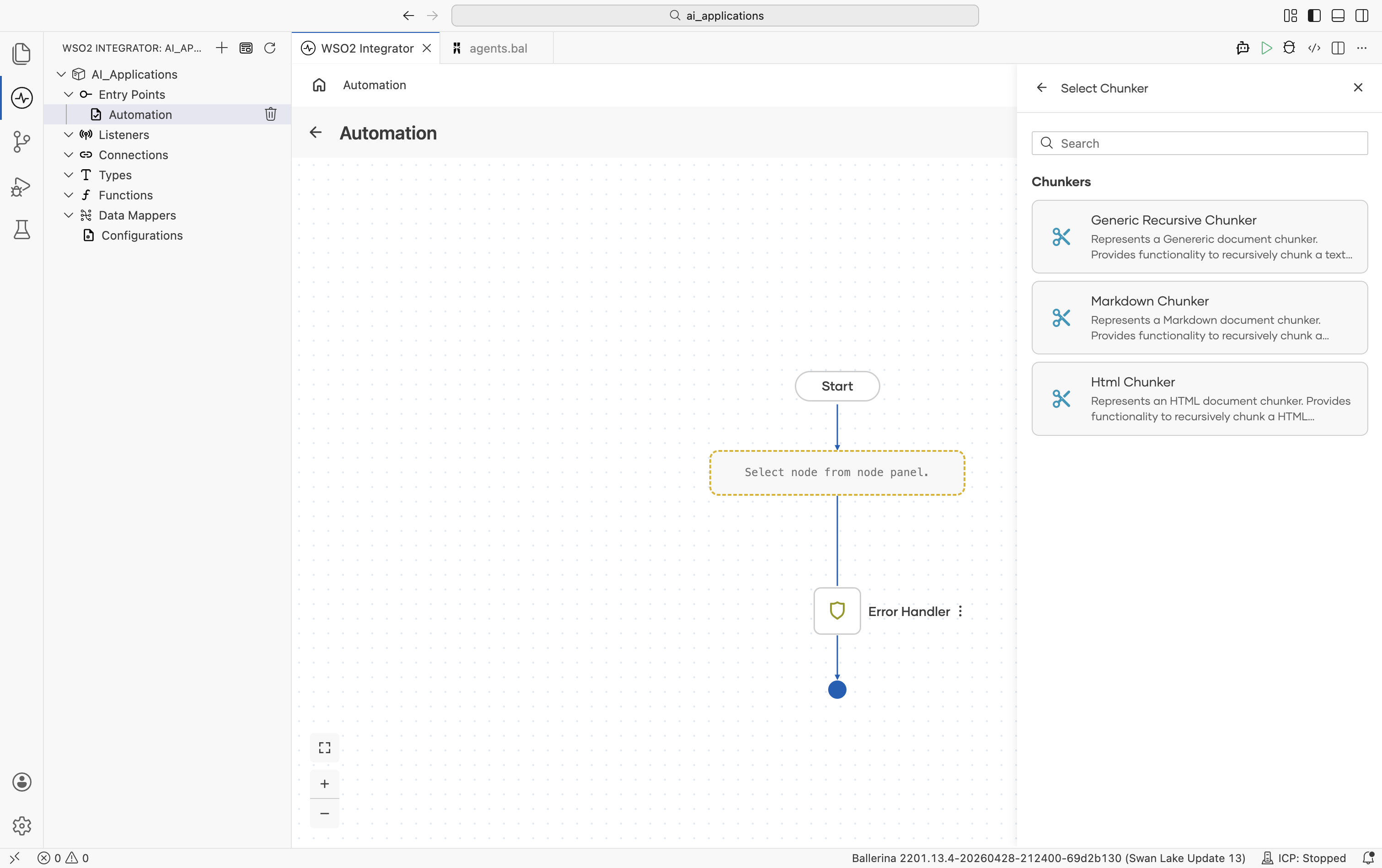Open the notifications bell

pos(1368,857)
